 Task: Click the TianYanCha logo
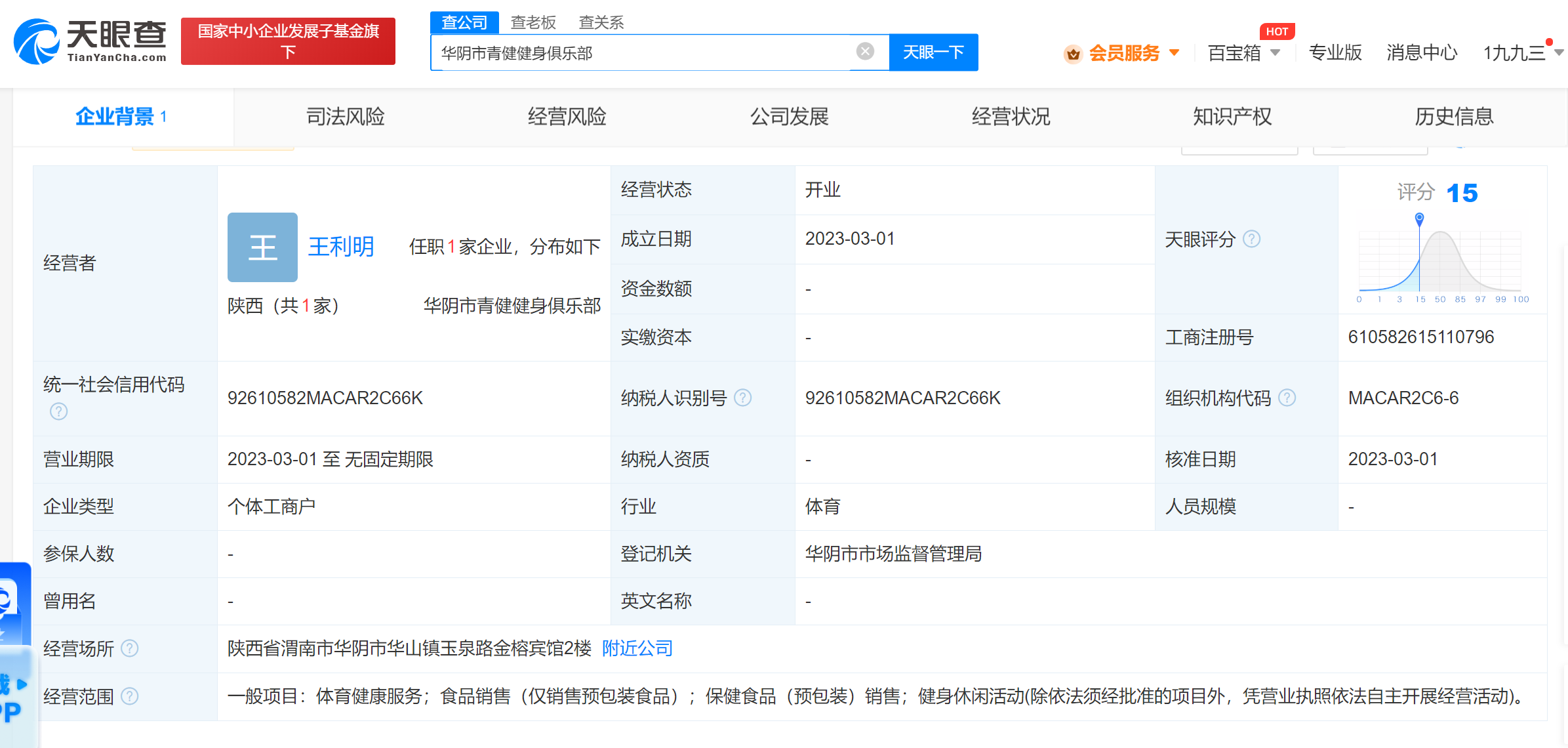tap(90, 41)
